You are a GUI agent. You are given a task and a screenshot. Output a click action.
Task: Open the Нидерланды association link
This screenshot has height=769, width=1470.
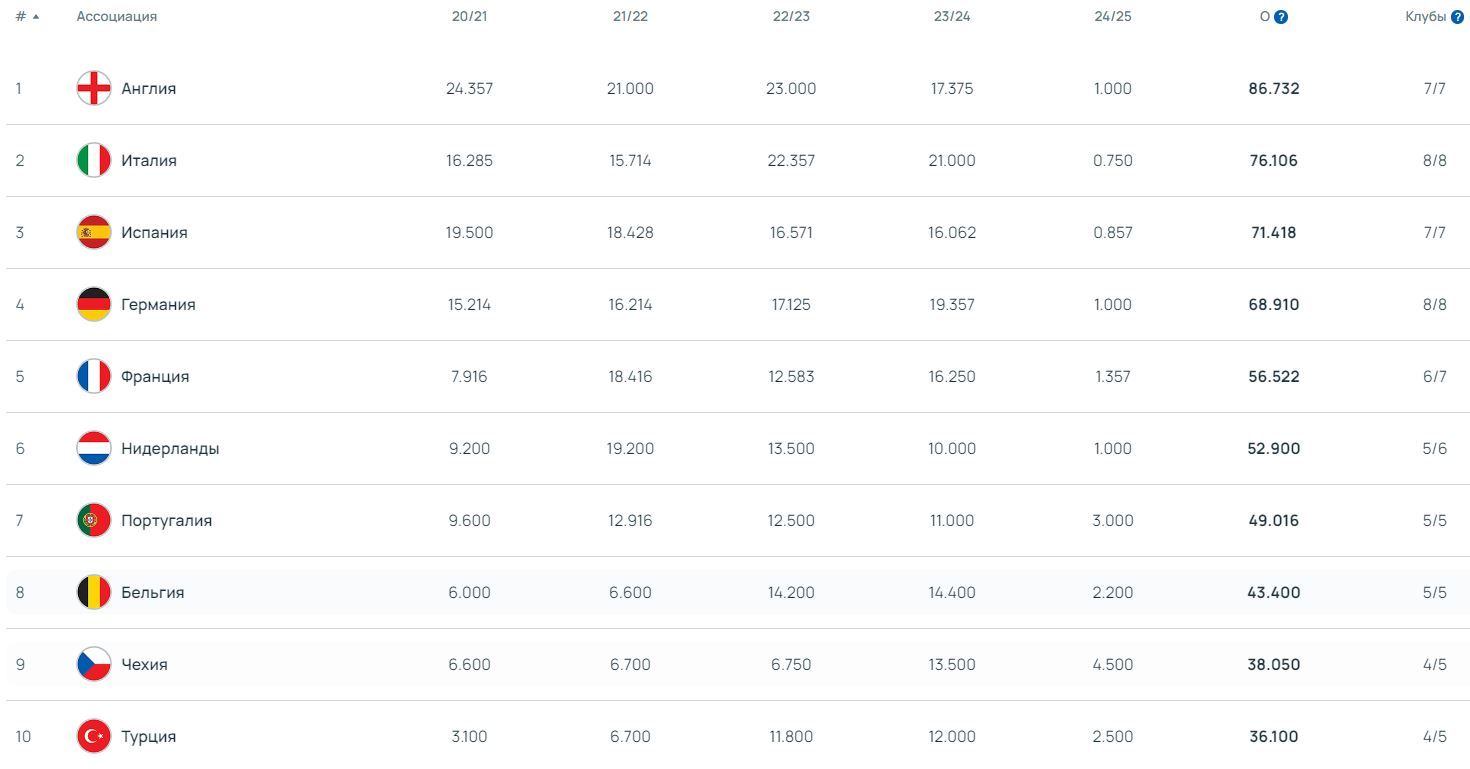[x=170, y=448]
